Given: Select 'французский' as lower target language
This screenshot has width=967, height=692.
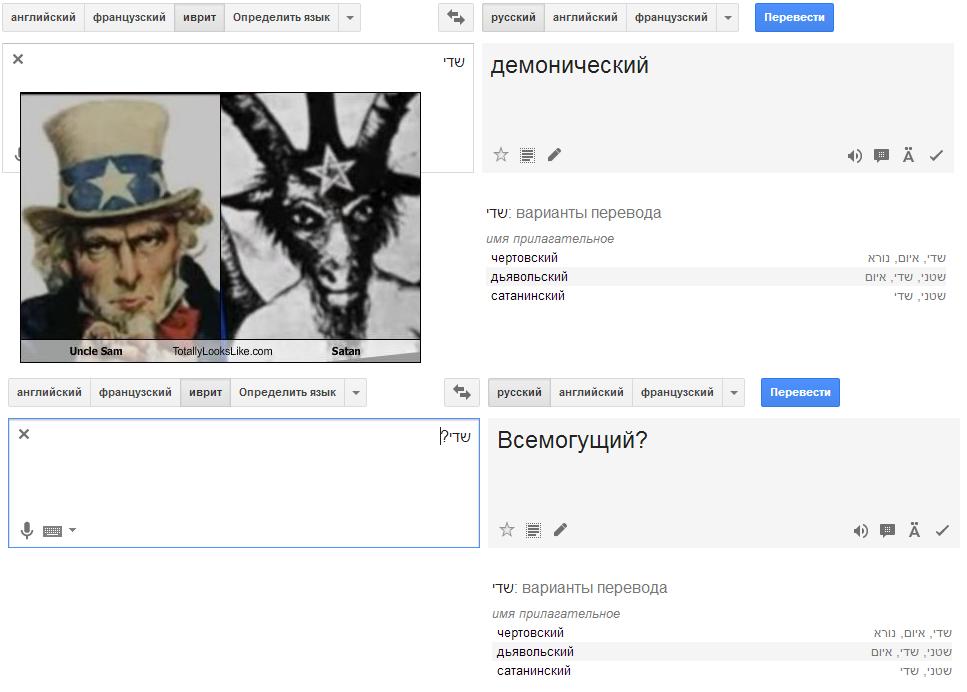Looking at the screenshot, I should tap(678, 392).
